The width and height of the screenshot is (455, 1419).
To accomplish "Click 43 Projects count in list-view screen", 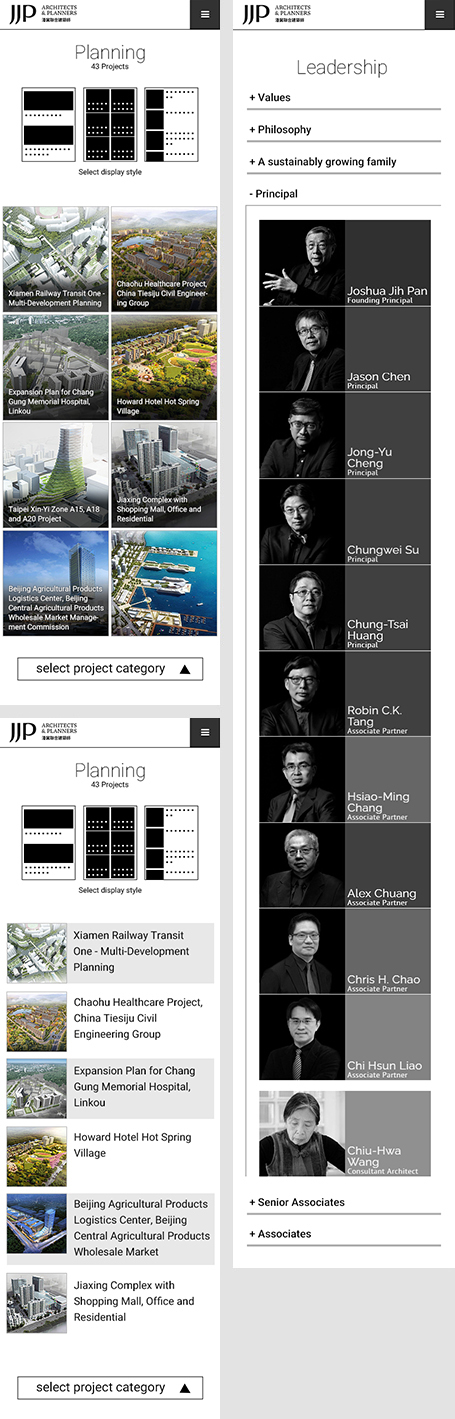I will point(110,785).
